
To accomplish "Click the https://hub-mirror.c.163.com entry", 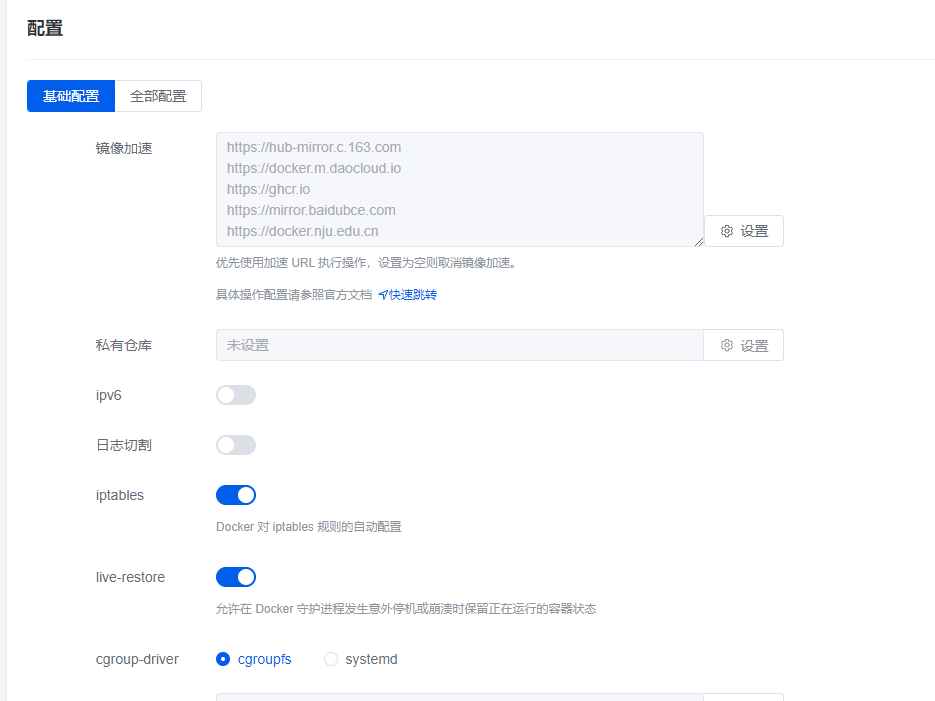I will tap(314, 147).
